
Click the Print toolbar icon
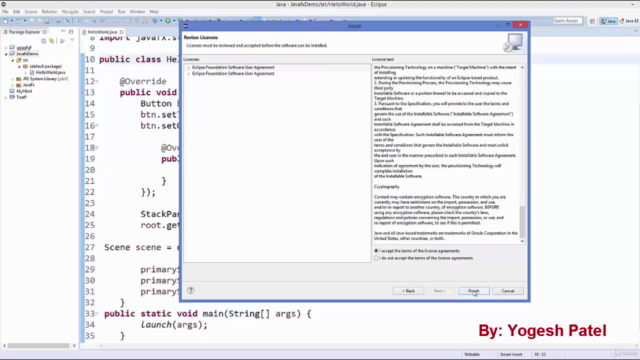[x=47, y=21]
